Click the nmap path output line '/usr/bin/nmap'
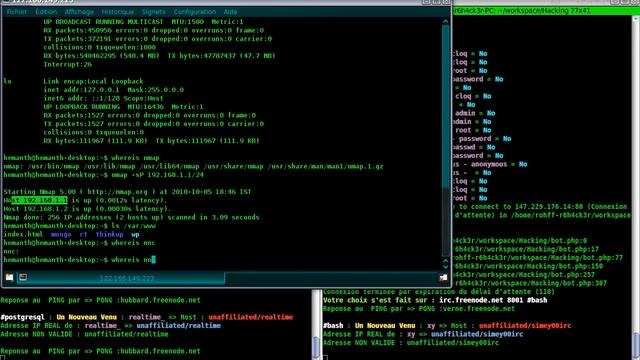The width and height of the screenshot is (640, 360). pos(193,166)
